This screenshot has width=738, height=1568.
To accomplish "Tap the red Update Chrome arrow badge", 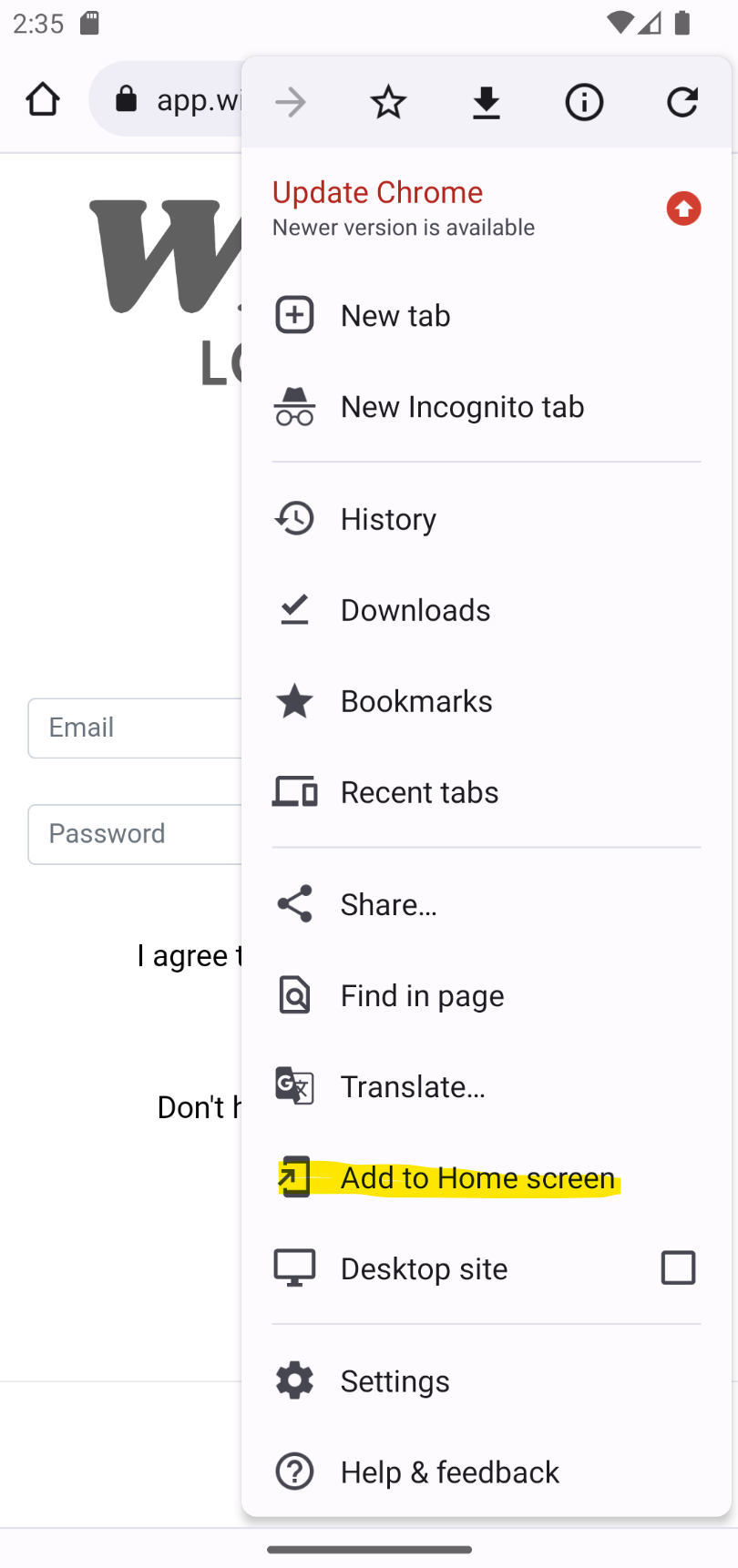I will [683, 209].
